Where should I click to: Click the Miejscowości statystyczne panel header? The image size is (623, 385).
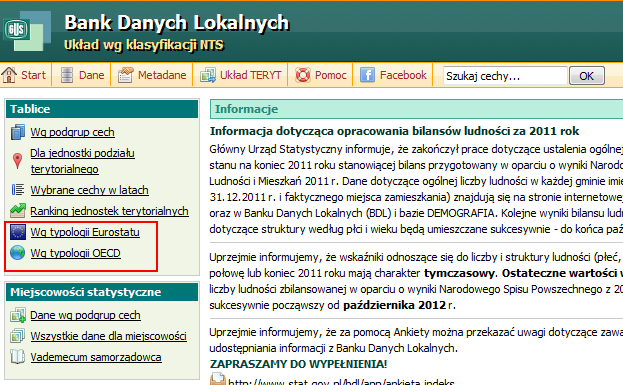point(102,292)
